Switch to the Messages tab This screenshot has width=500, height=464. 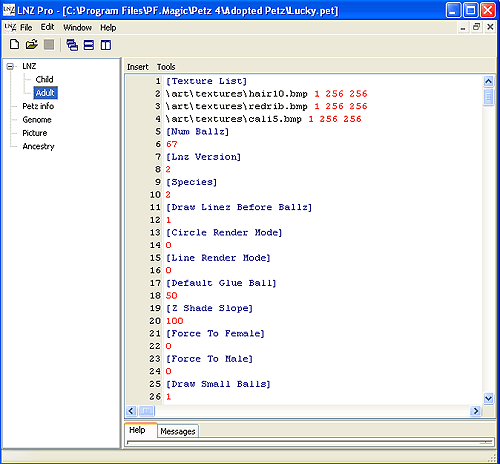coord(178,431)
